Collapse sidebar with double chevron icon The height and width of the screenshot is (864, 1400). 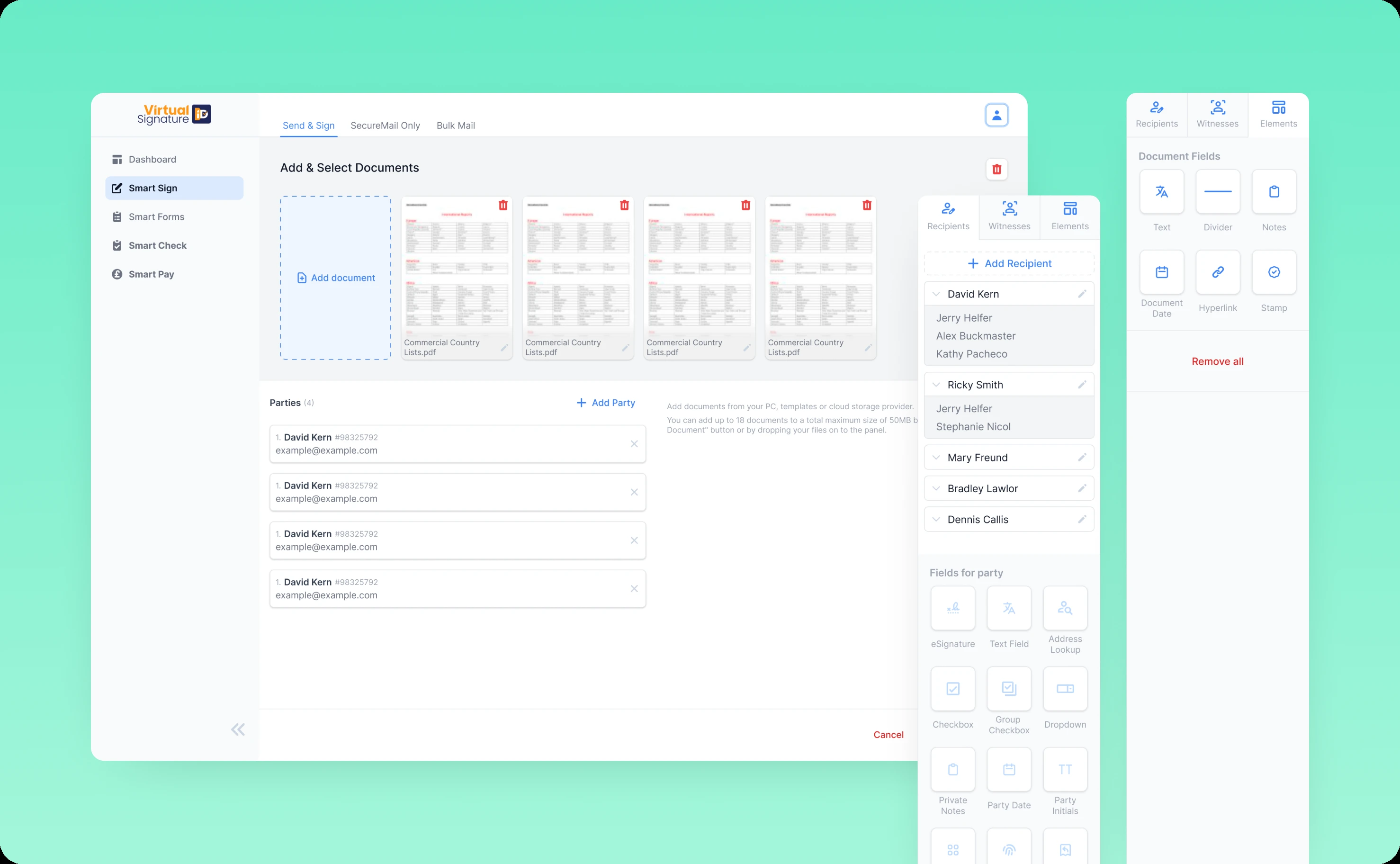pos(238,729)
